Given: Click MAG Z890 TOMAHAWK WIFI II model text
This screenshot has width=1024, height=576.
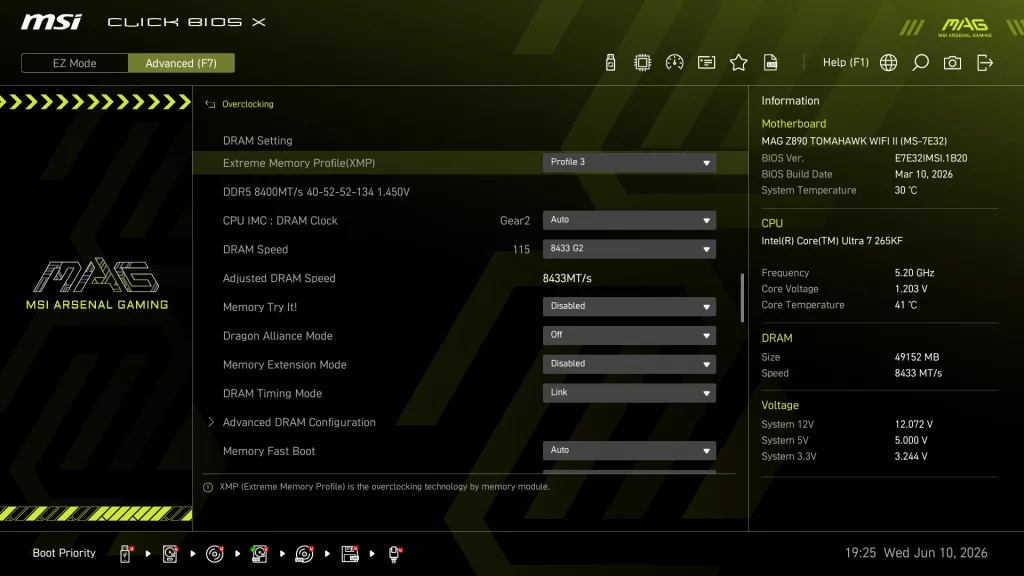Looking at the screenshot, I should tap(854, 141).
